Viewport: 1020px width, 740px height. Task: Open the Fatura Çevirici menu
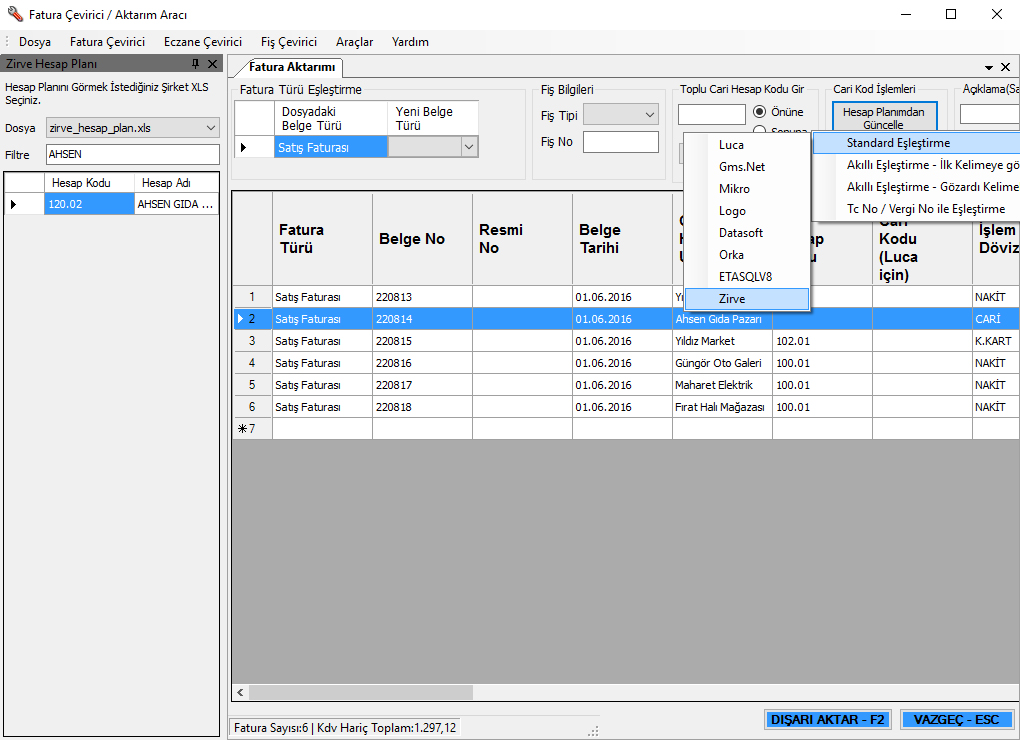click(x=107, y=42)
